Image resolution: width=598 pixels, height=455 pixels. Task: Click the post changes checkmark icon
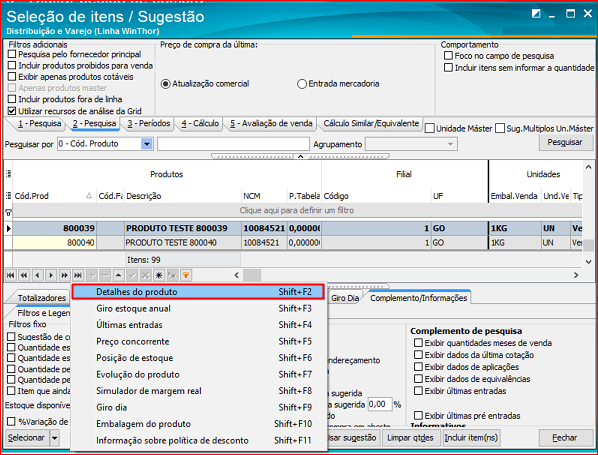(132, 275)
